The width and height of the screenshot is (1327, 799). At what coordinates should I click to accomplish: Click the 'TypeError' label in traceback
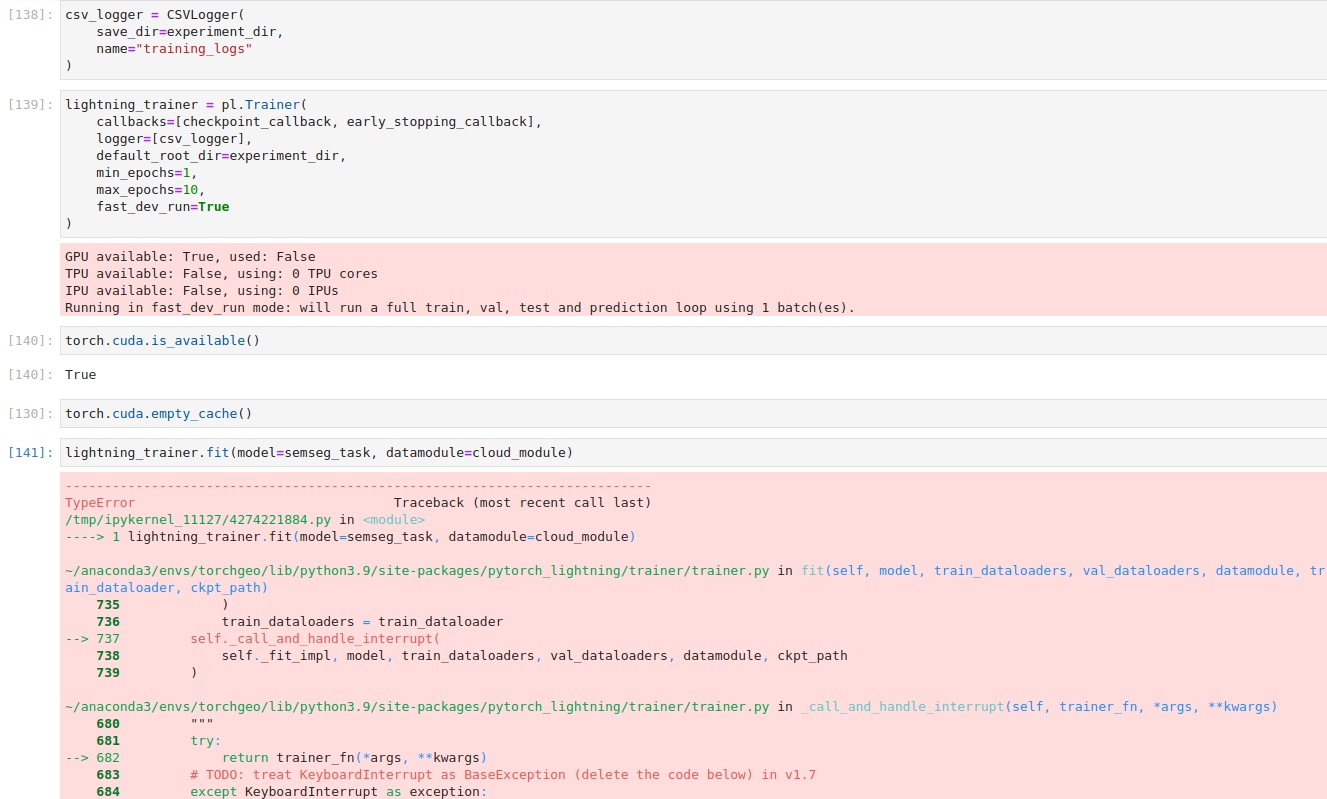100,503
